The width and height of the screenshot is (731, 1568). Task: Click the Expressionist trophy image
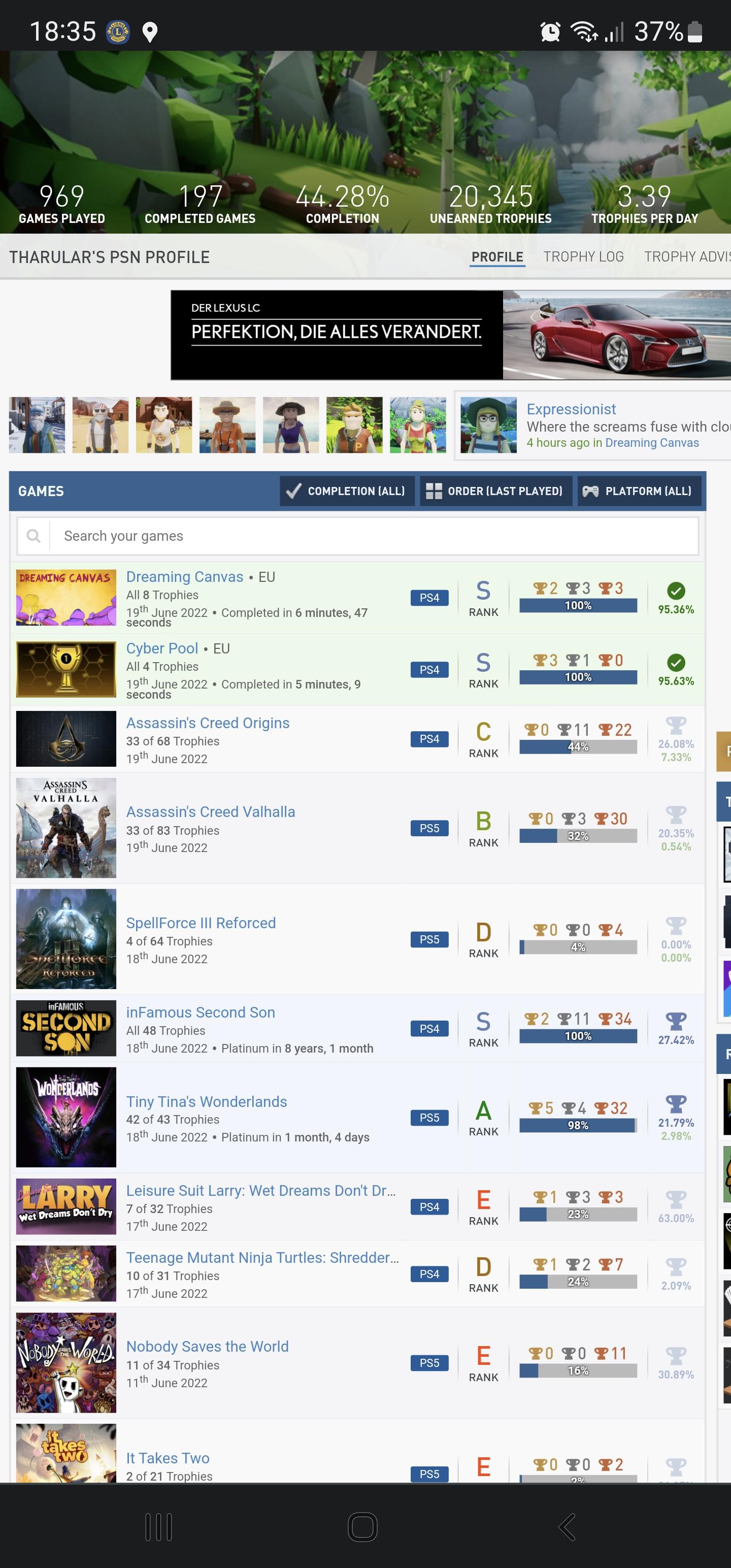[x=488, y=425]
